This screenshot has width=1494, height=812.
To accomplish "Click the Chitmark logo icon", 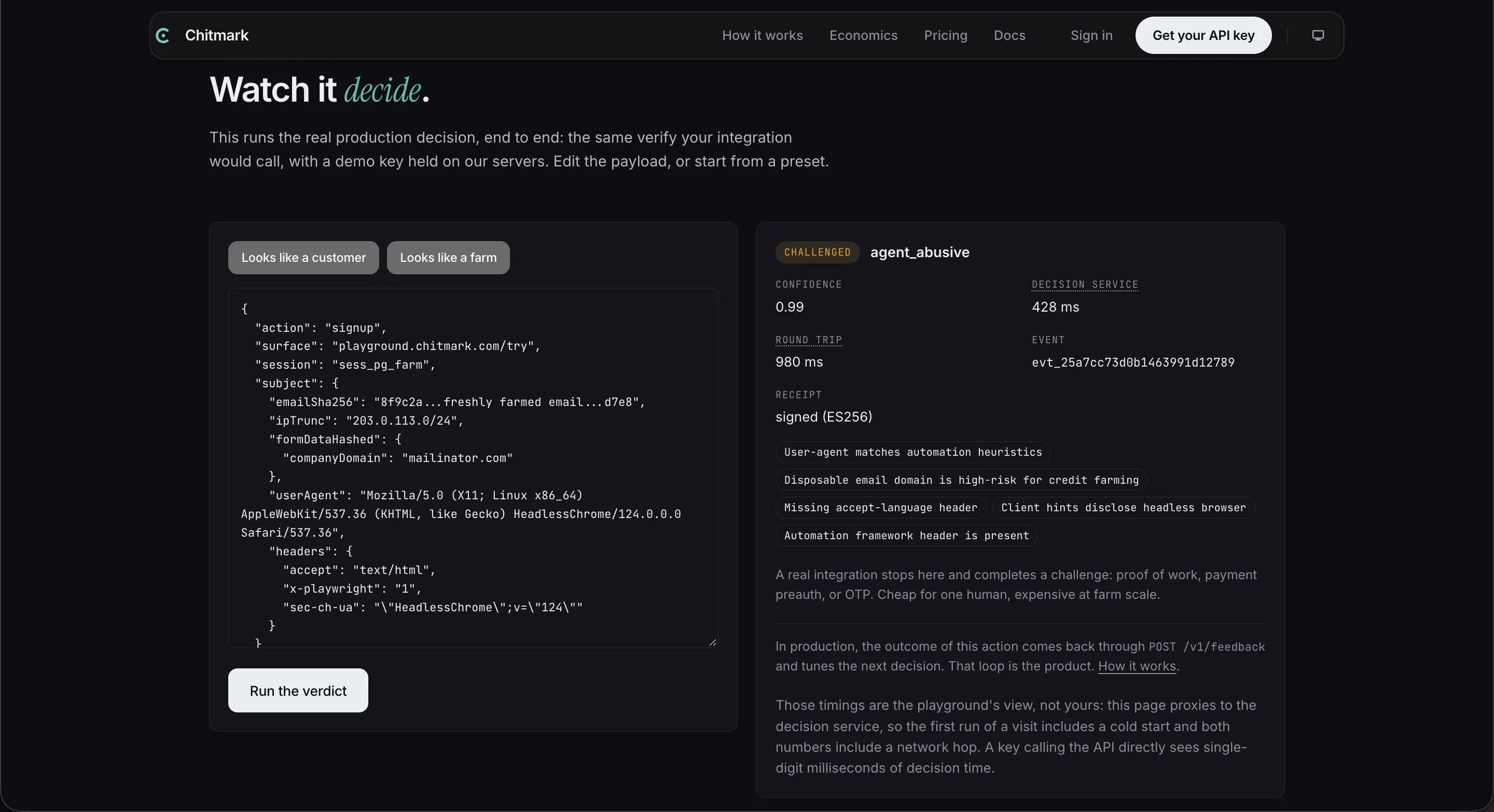I will click(x=163, y=35).
